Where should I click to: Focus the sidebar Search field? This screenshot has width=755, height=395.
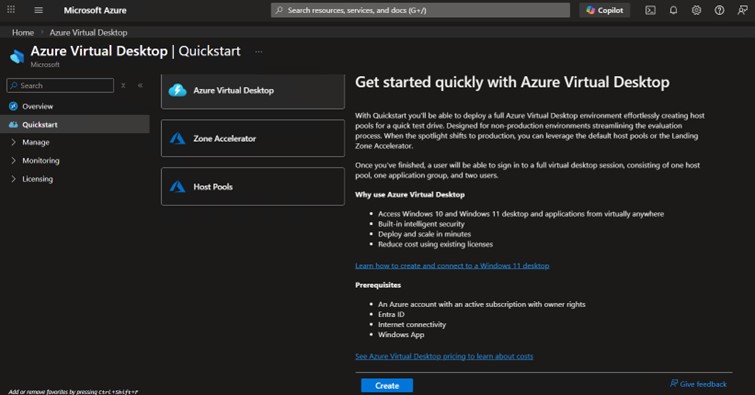click(x=60, y=85)
